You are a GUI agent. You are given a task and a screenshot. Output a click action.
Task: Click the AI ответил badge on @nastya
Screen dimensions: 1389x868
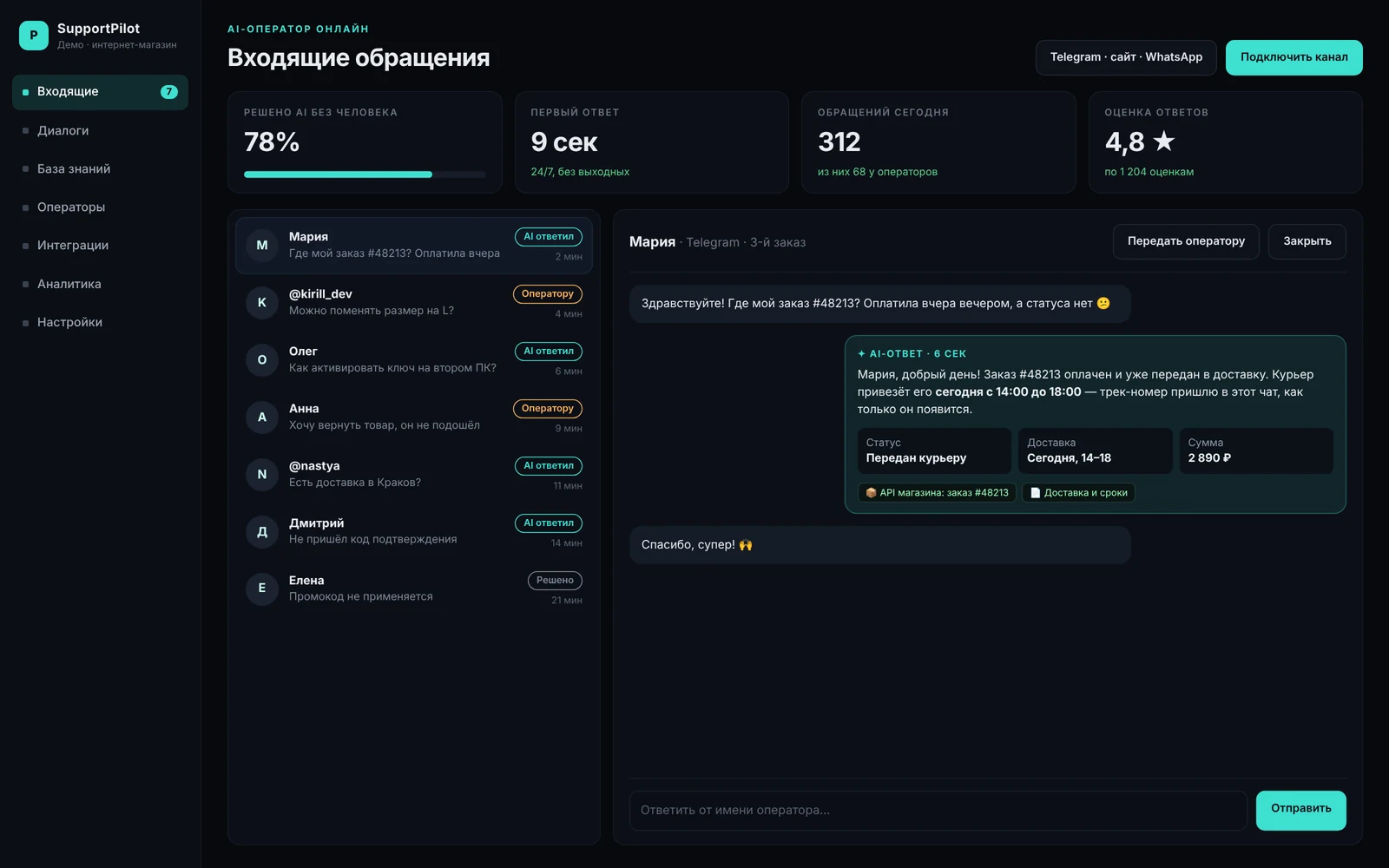[x=549, y=465]
